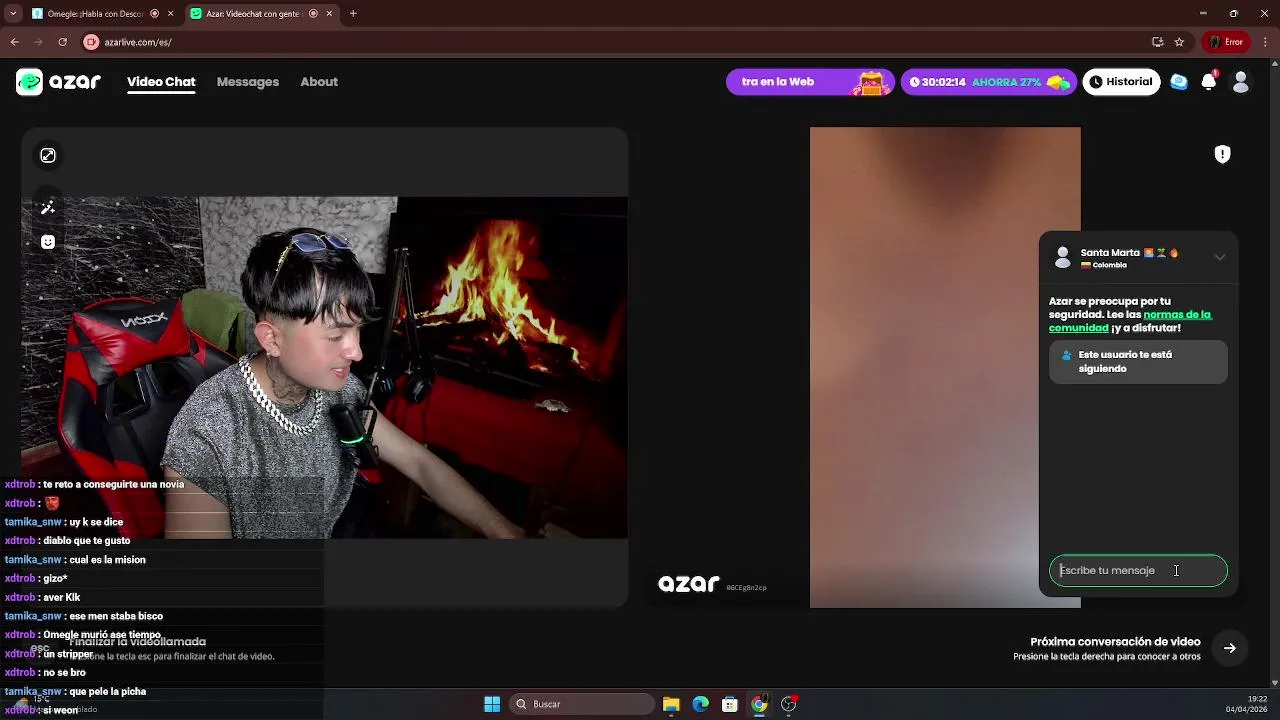Open the Historial button
Screen dimensions: 1280x720
[x=1121, y=82]
